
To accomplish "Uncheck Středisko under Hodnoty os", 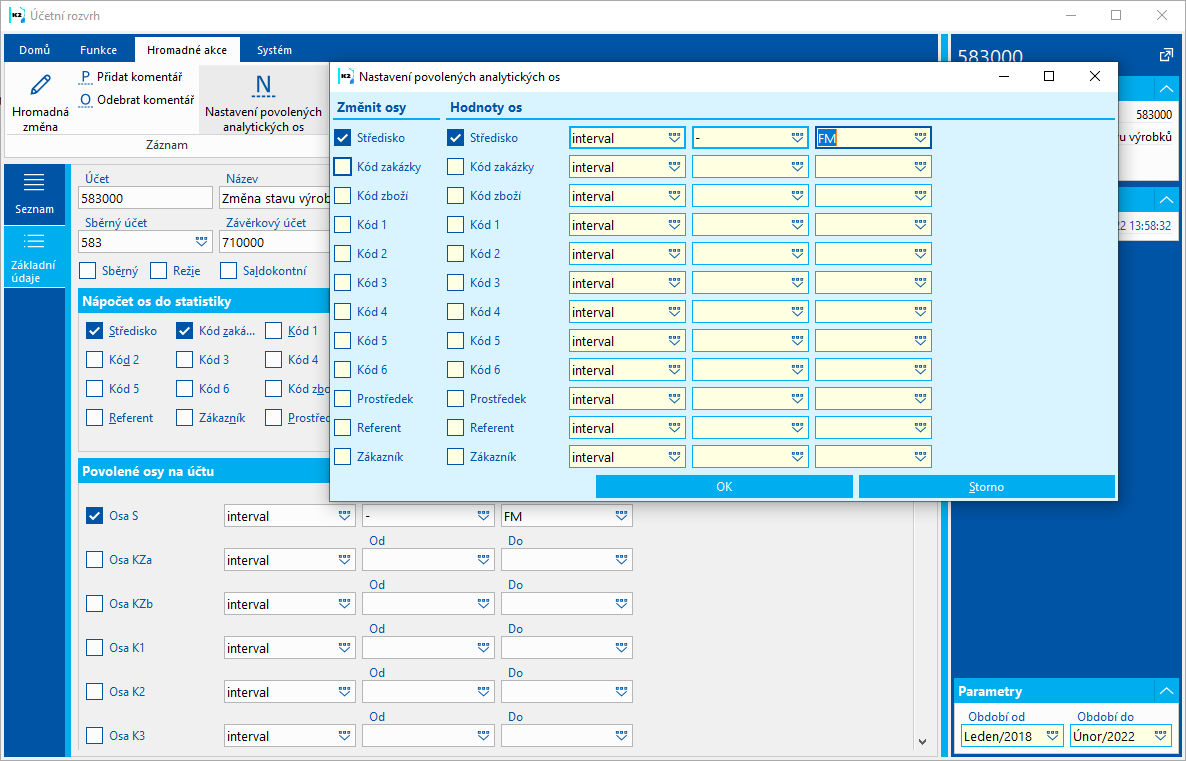I will coord(456,138).
